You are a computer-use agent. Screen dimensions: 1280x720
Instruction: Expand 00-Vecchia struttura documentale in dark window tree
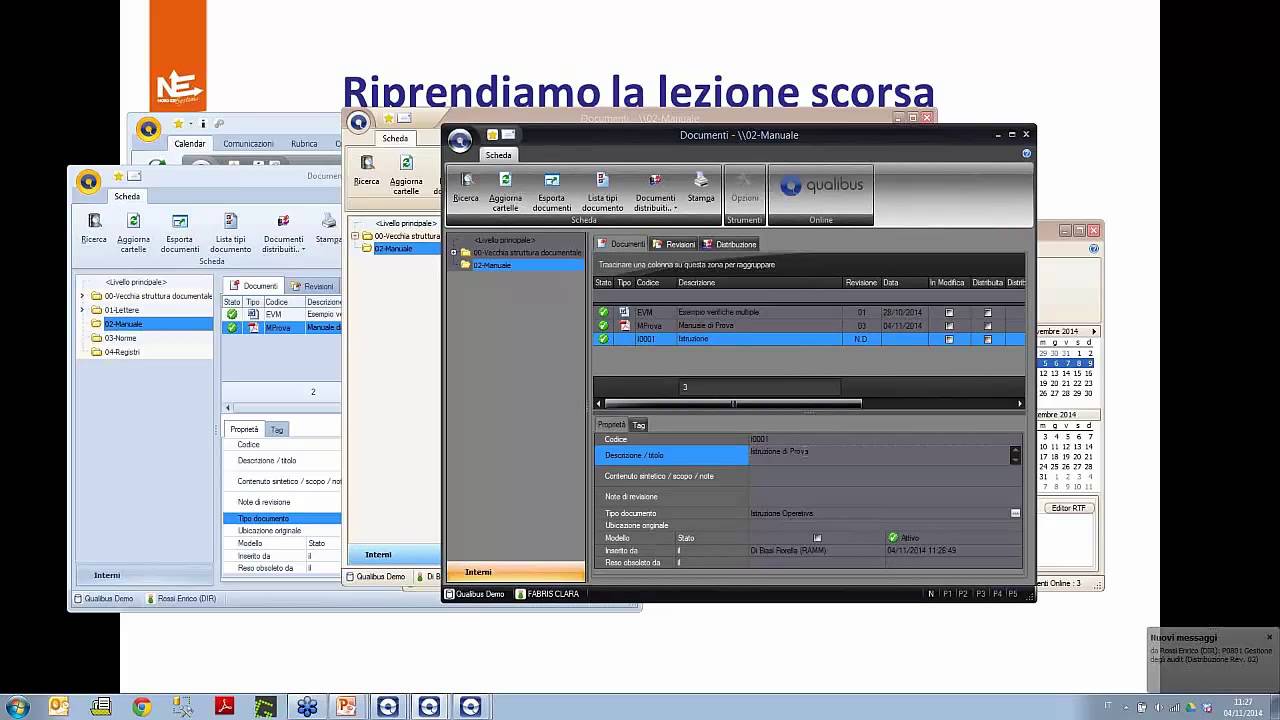[454, 252]
